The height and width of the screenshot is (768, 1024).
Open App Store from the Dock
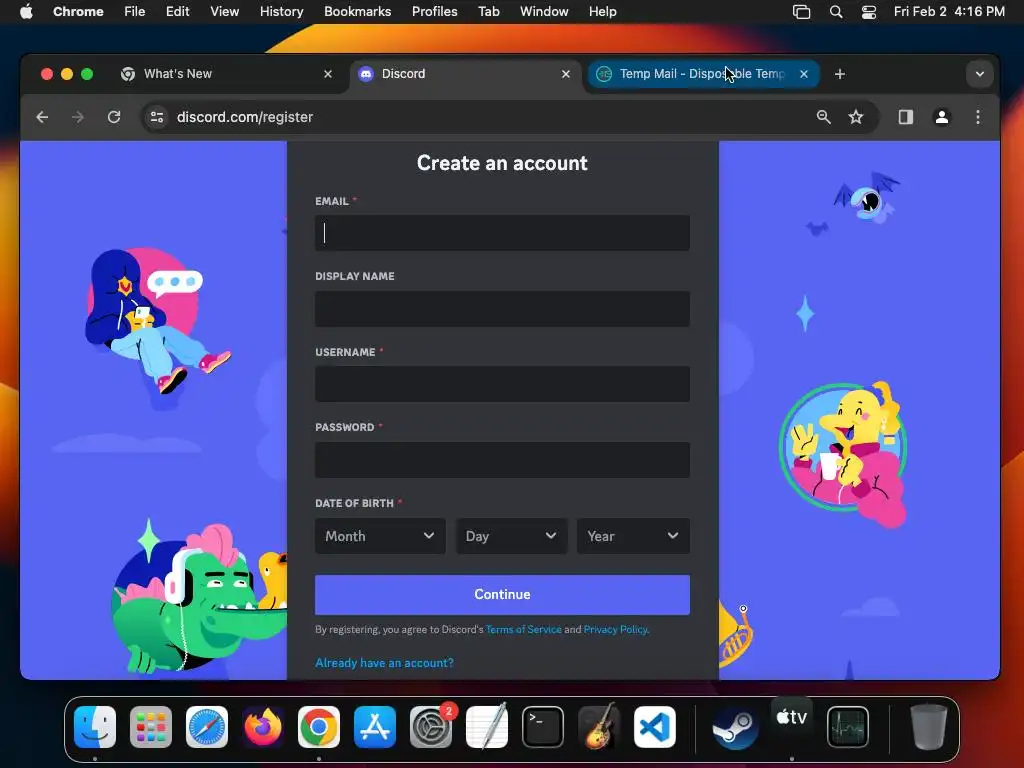point(375,727)
